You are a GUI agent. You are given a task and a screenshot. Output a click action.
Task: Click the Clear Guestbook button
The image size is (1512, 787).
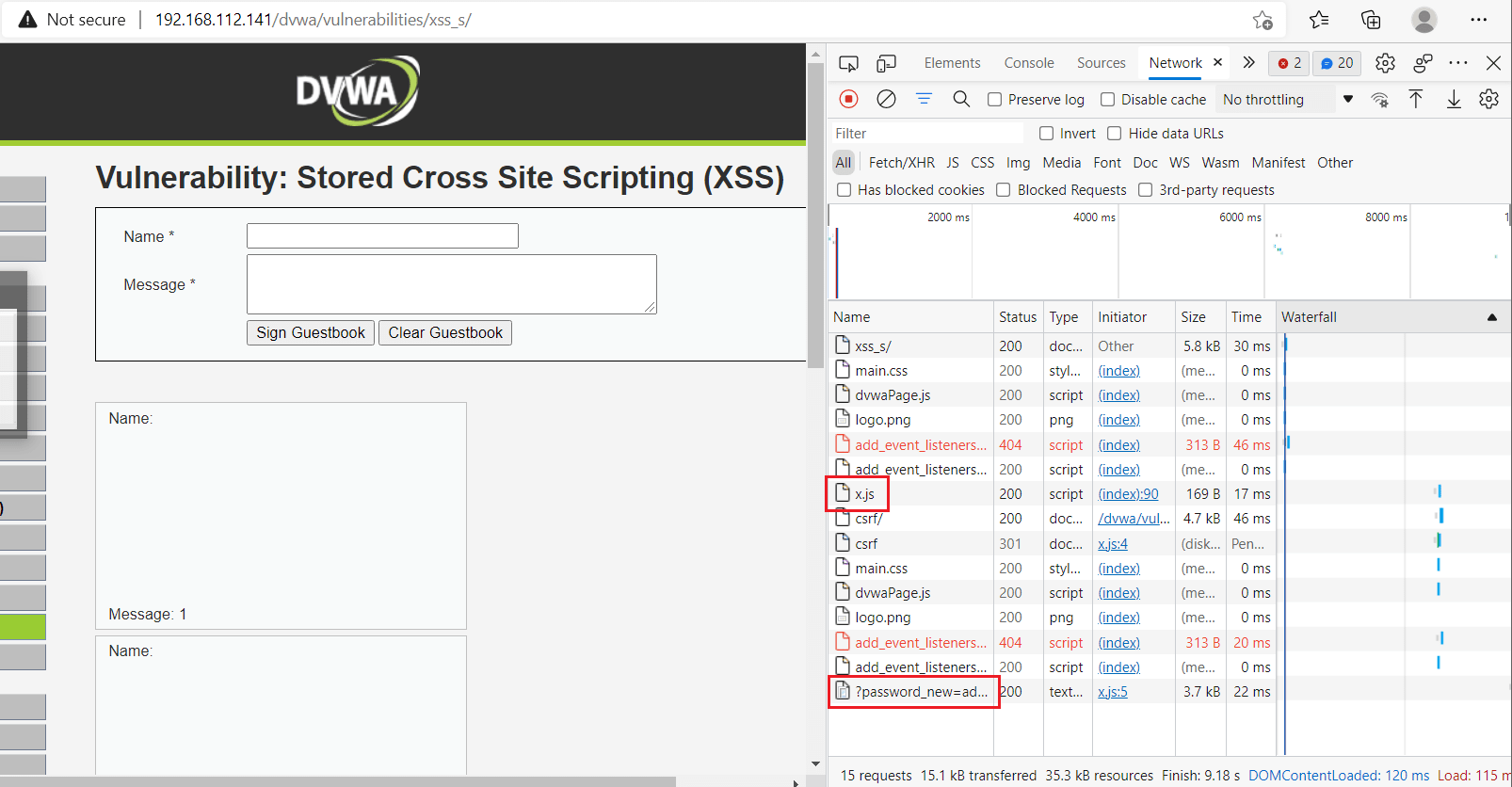[x=445, y=333]
